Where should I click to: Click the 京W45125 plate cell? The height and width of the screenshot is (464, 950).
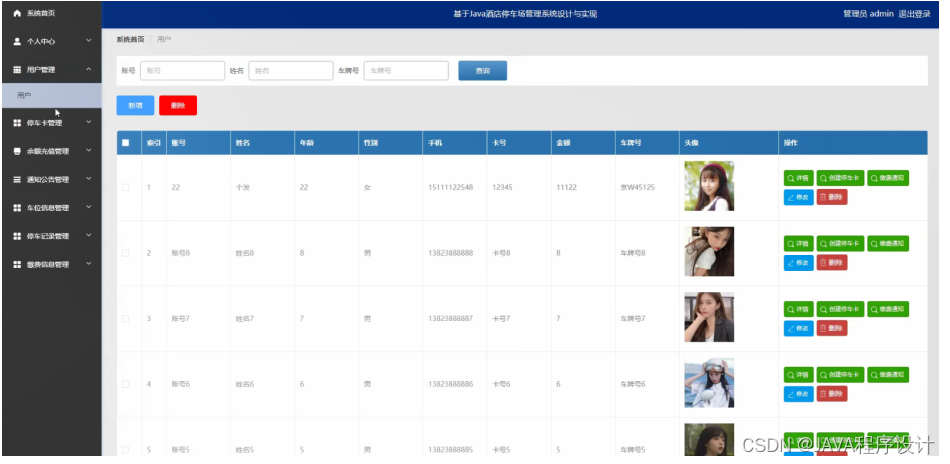tap(637, 188)
